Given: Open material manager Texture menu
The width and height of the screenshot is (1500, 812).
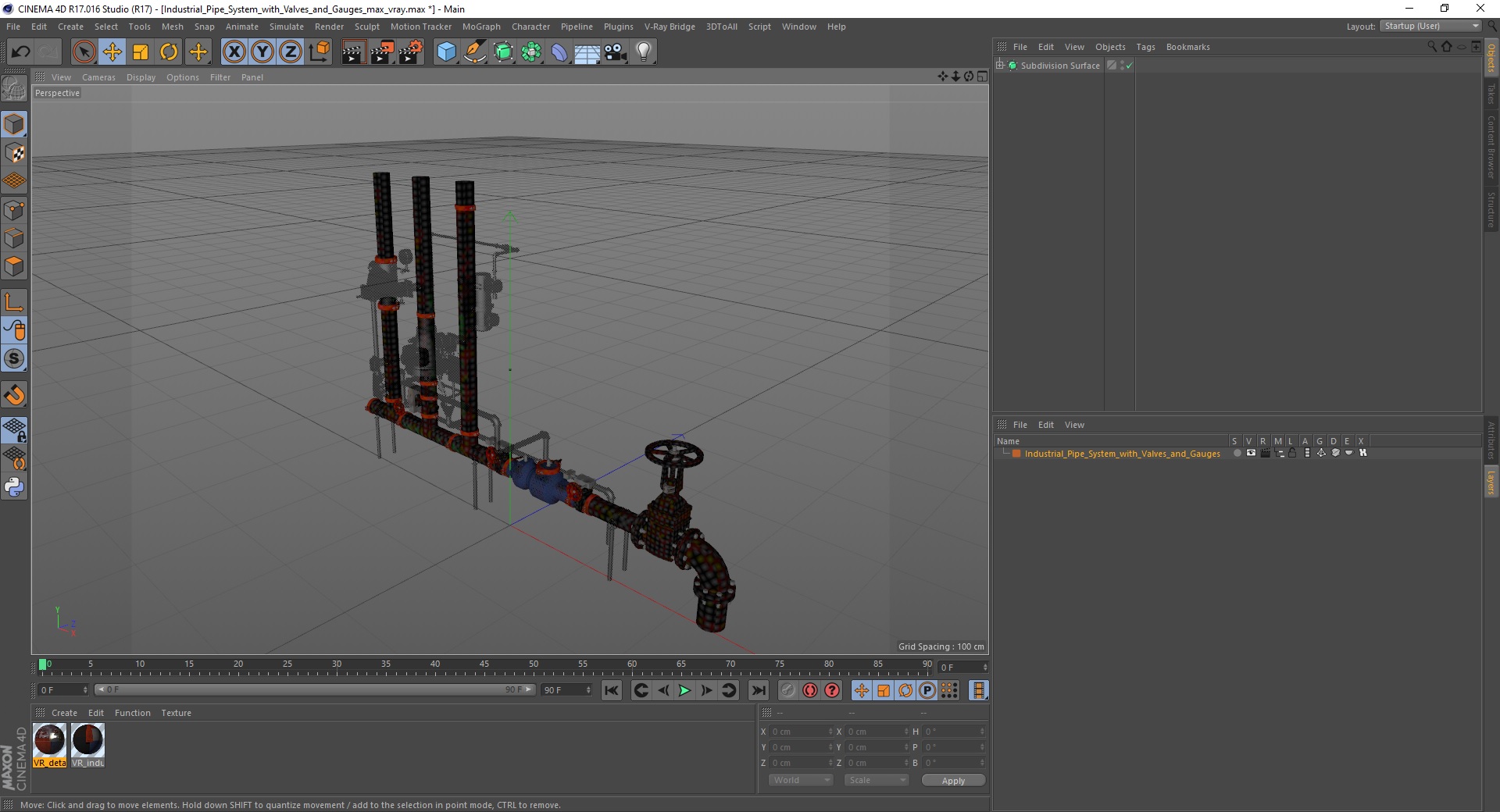Looking at the screenshot, I should pos(176,713).
